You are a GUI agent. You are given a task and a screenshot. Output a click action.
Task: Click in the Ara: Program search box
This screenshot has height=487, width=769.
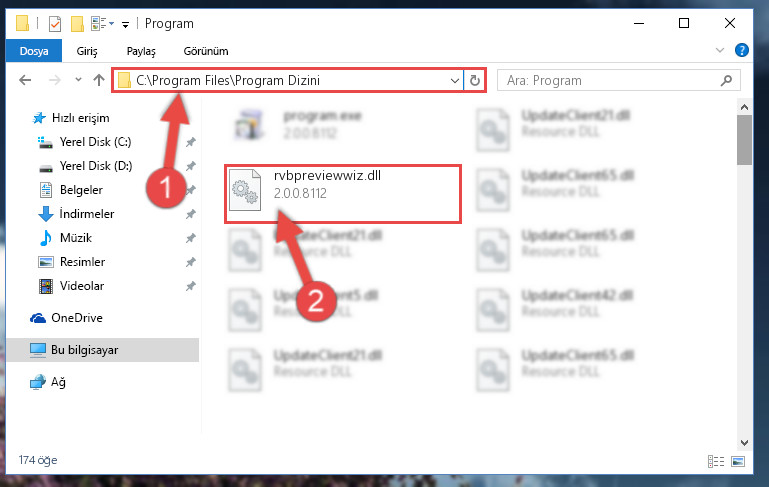(608, 80)
